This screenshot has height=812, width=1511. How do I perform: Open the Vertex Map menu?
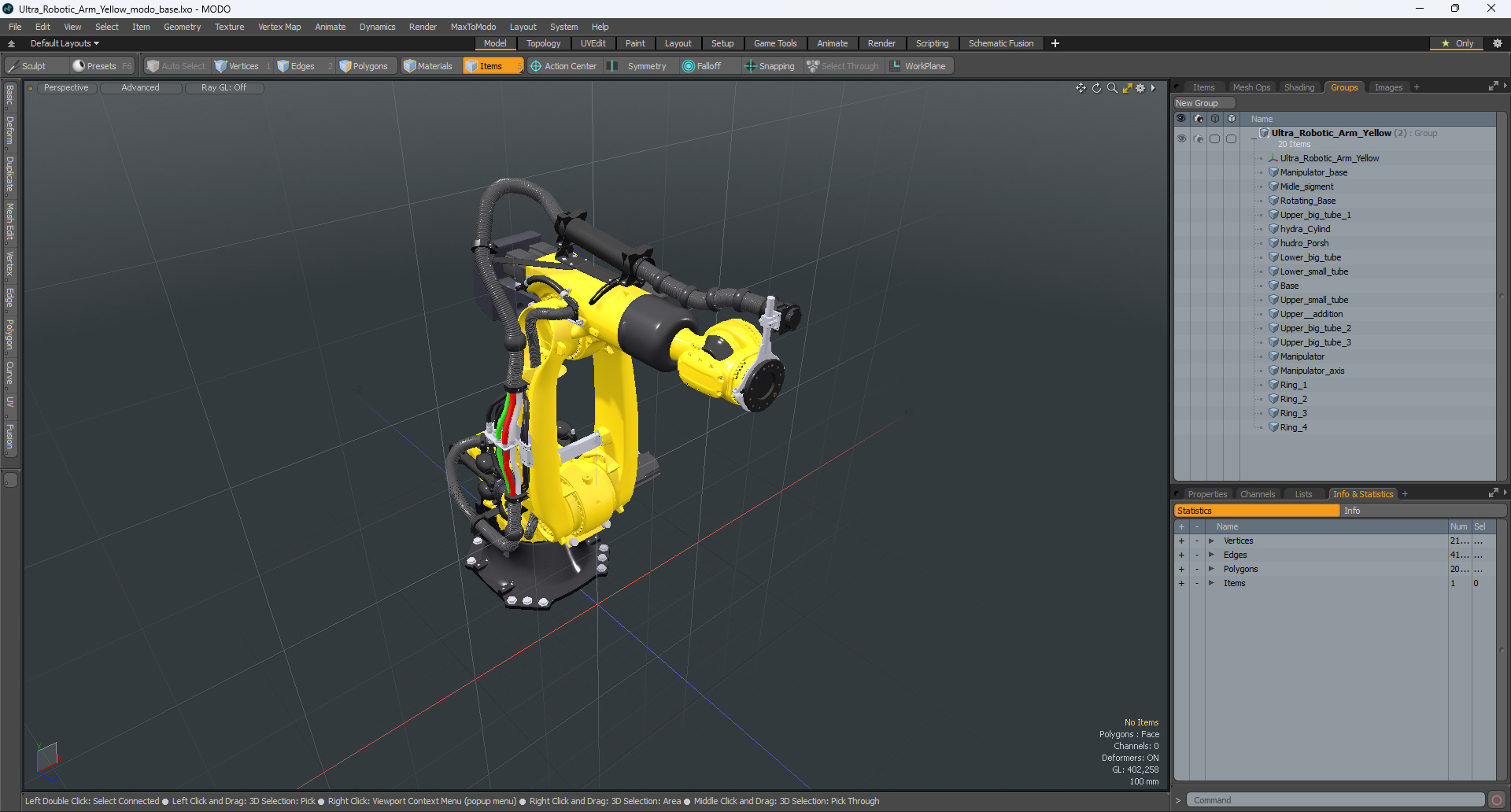279,27
